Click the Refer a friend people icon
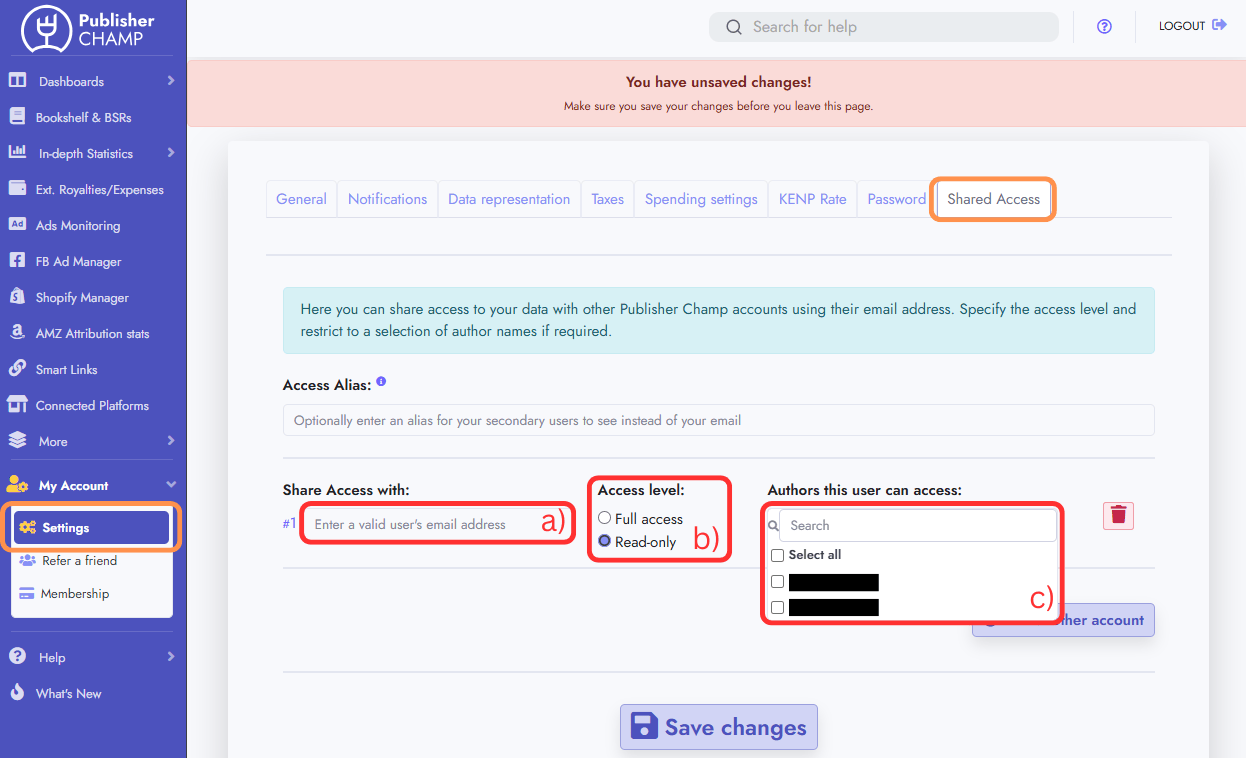The width and height of the screenshot is (1246, 758). pyautogui.click(x=28, y=560)
